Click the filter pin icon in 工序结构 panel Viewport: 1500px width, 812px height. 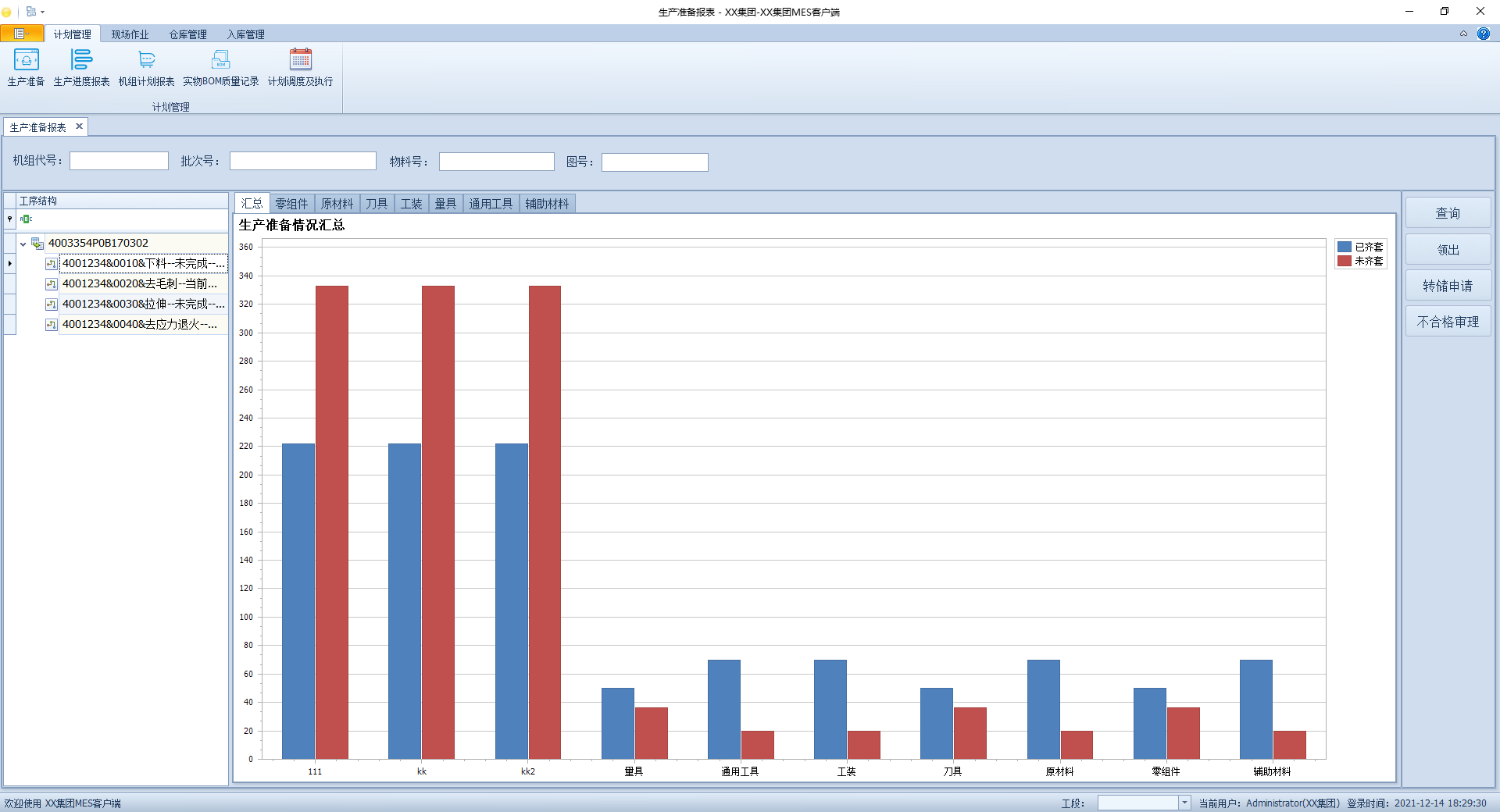[x=9, y=219]
